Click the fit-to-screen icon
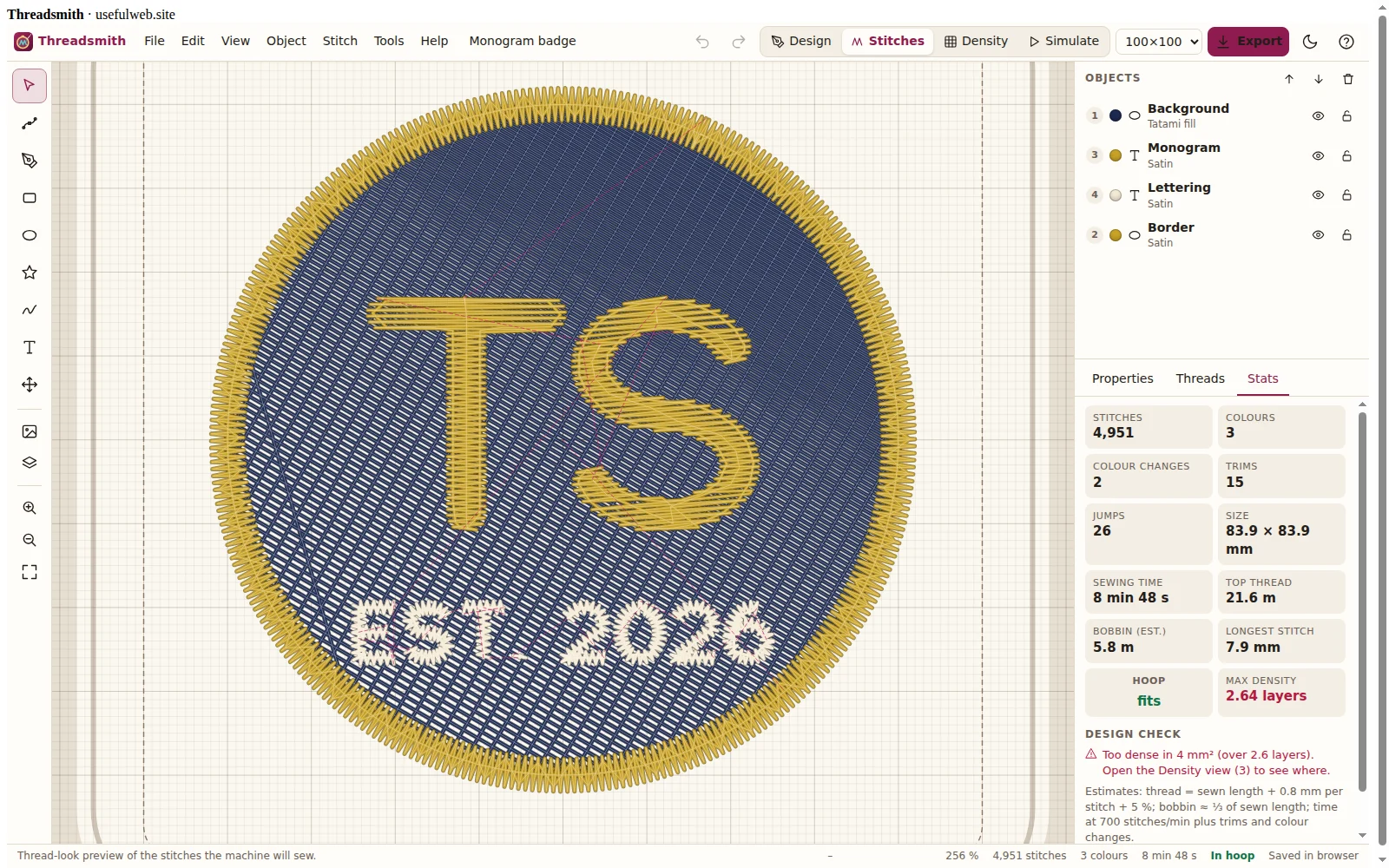The image size is (1389, 868). click(x=30, y=572)
